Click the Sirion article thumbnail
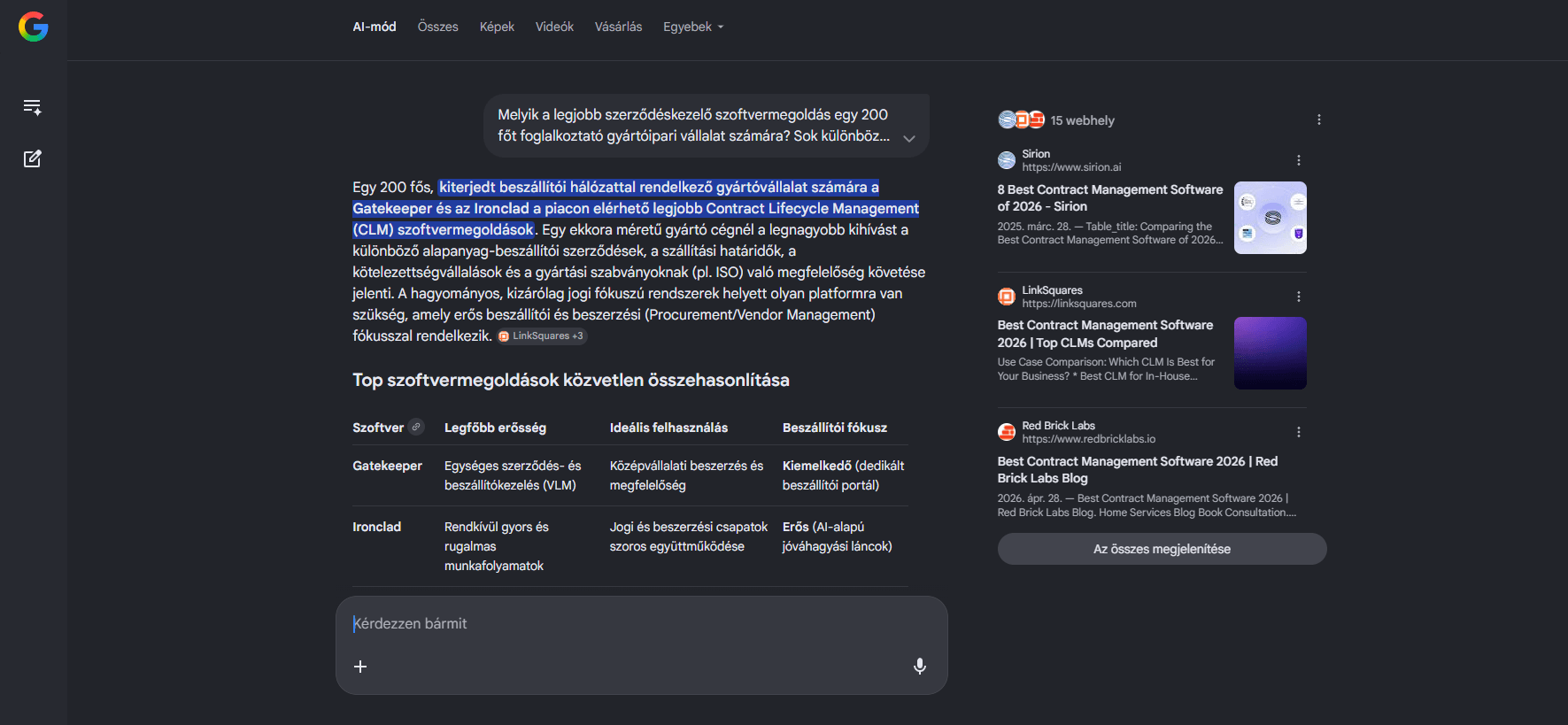This screenshot has height=725, width=1568. (1271, 218)
